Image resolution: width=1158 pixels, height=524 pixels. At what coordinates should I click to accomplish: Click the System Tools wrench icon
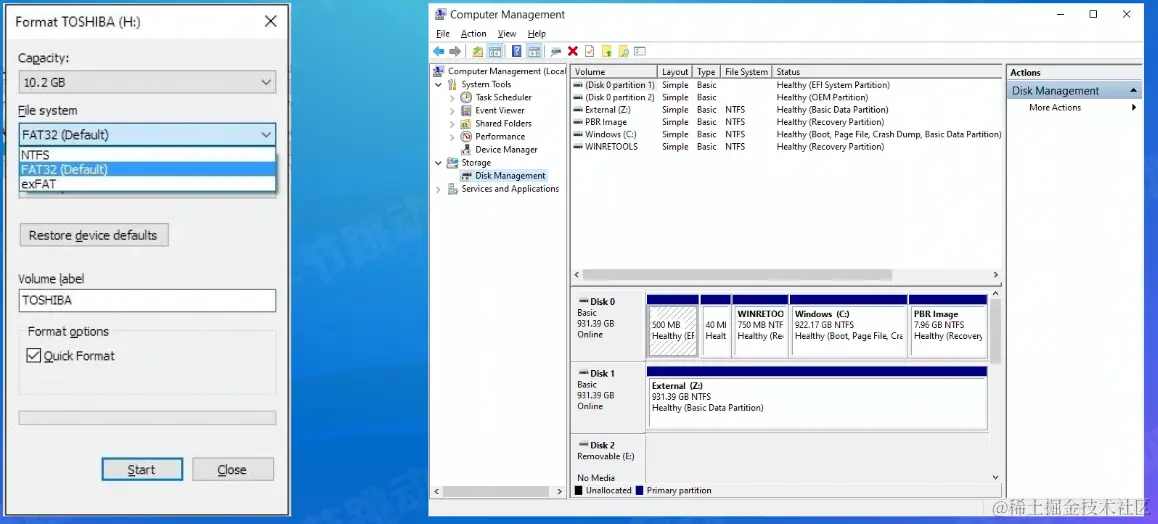453,84
